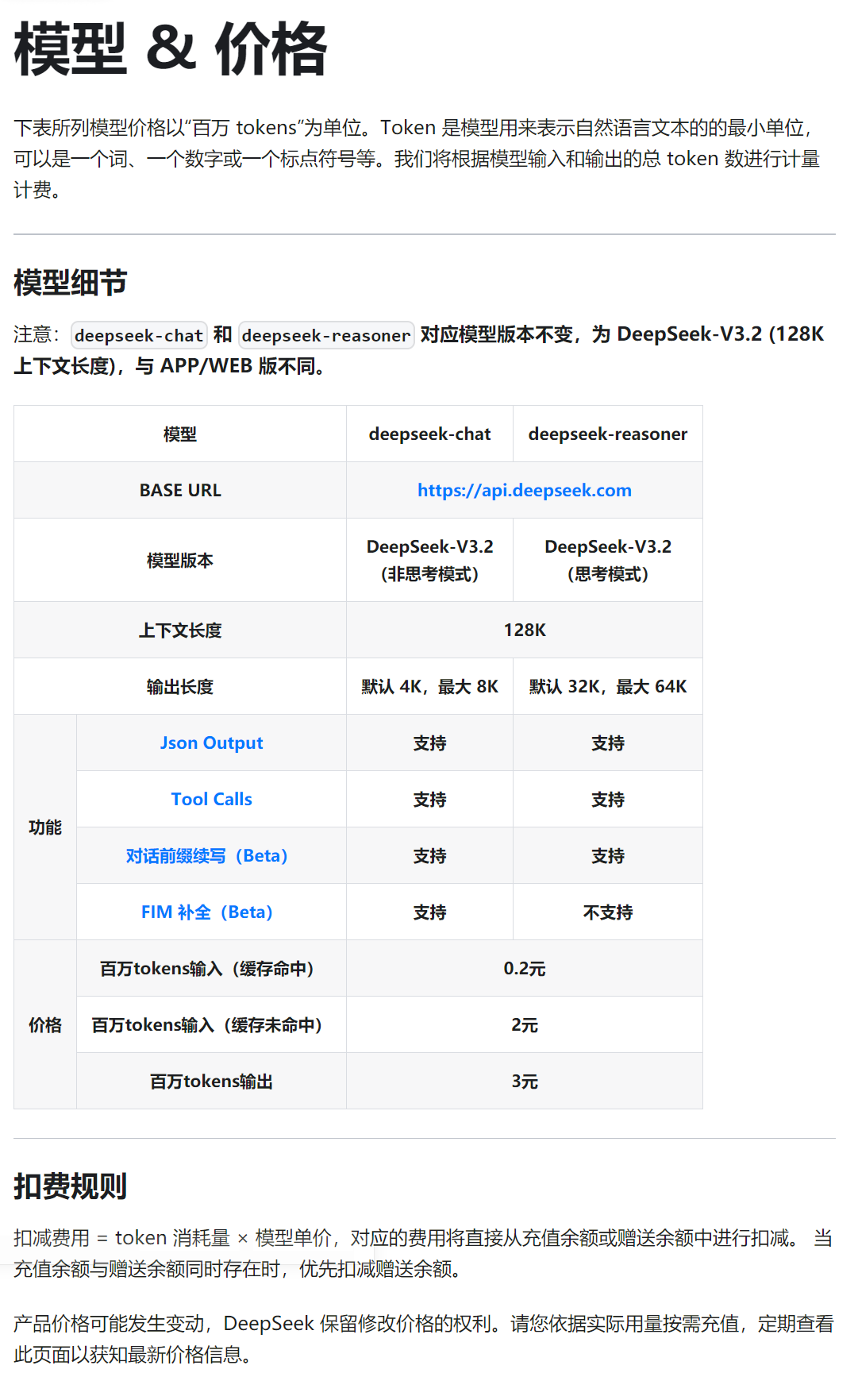This screenshot has height=1400, width=858.
Task: Open the 对话前缀续写 (Beta) link
Action: click(x=206, y=856)
